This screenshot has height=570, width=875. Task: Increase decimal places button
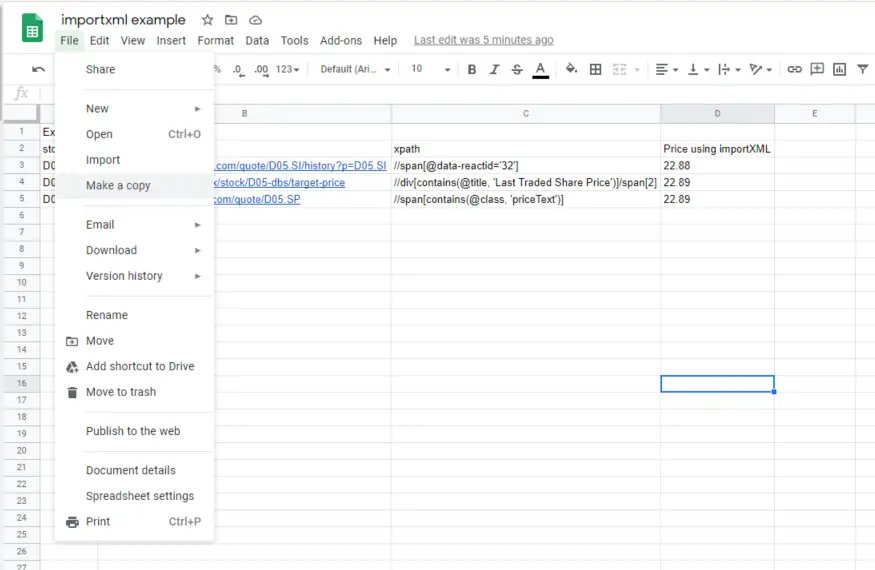click(x=261, y=69)
